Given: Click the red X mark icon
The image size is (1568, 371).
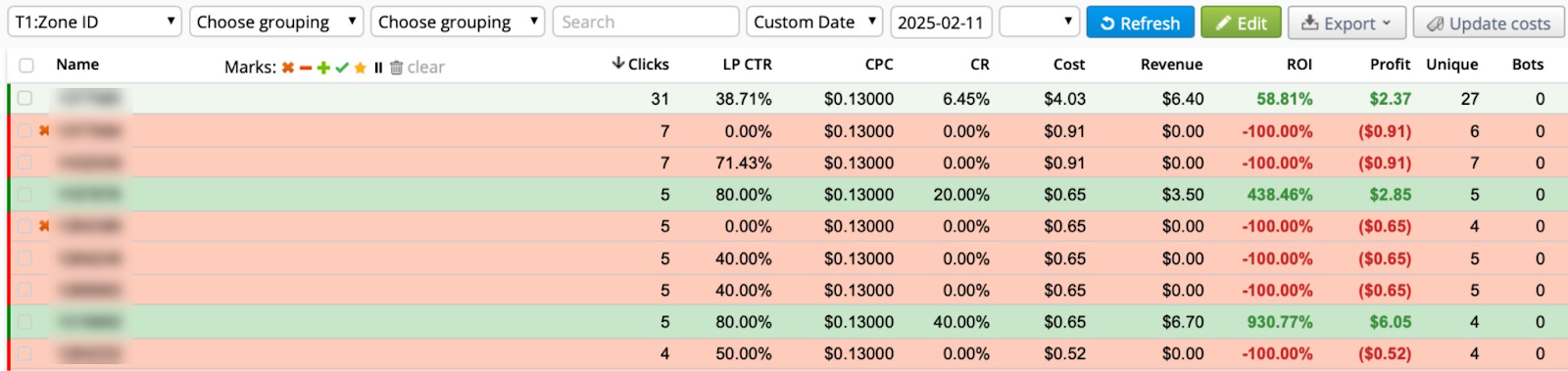Looking at the screenshot, I should pos(288,68).
